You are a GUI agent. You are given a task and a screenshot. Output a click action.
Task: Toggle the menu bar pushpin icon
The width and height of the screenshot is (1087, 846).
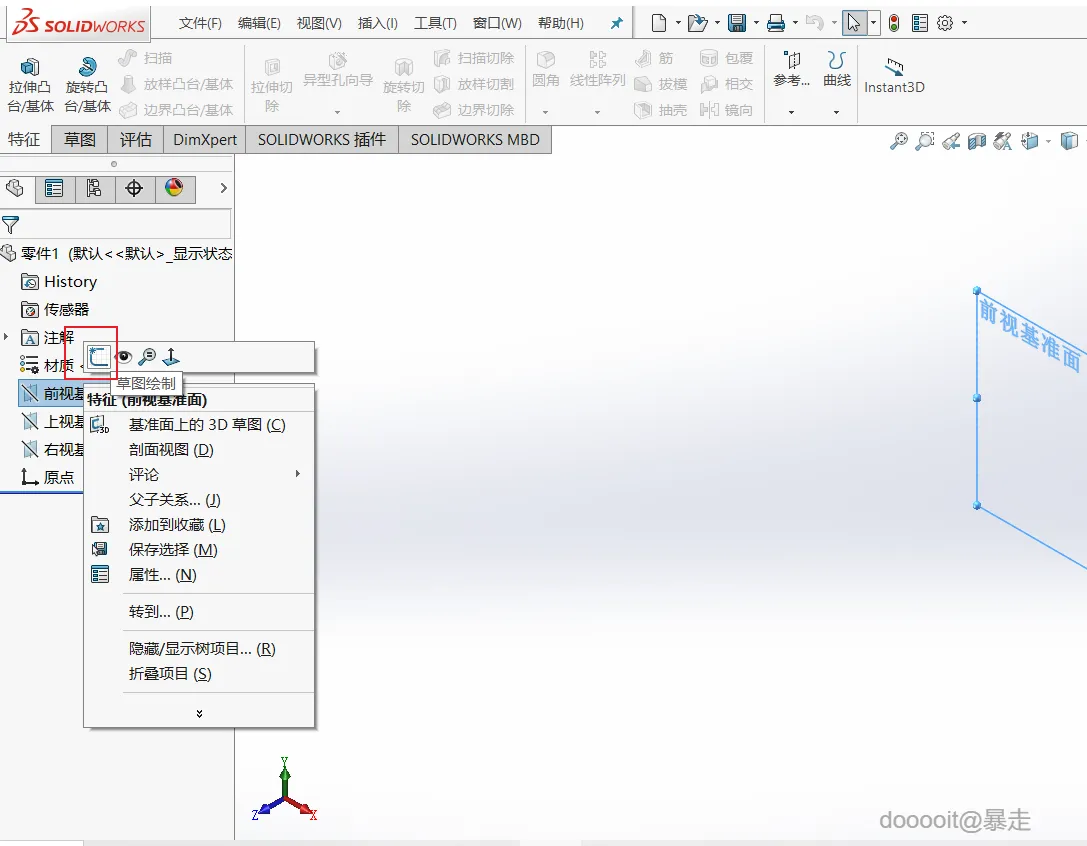click(615, 22)
